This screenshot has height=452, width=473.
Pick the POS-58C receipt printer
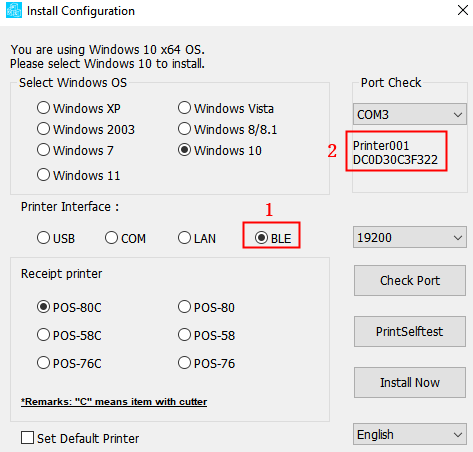(69, 335)
